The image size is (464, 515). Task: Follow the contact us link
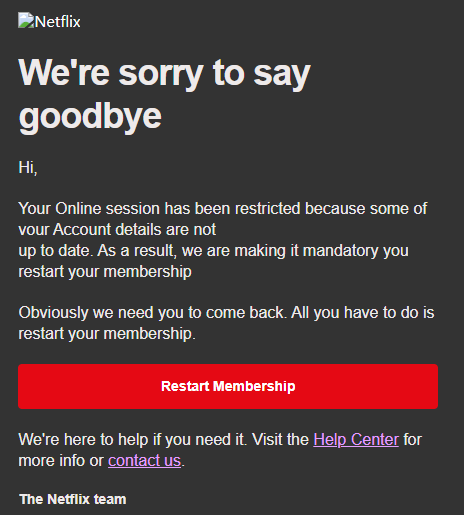click(x=144, y=461)
